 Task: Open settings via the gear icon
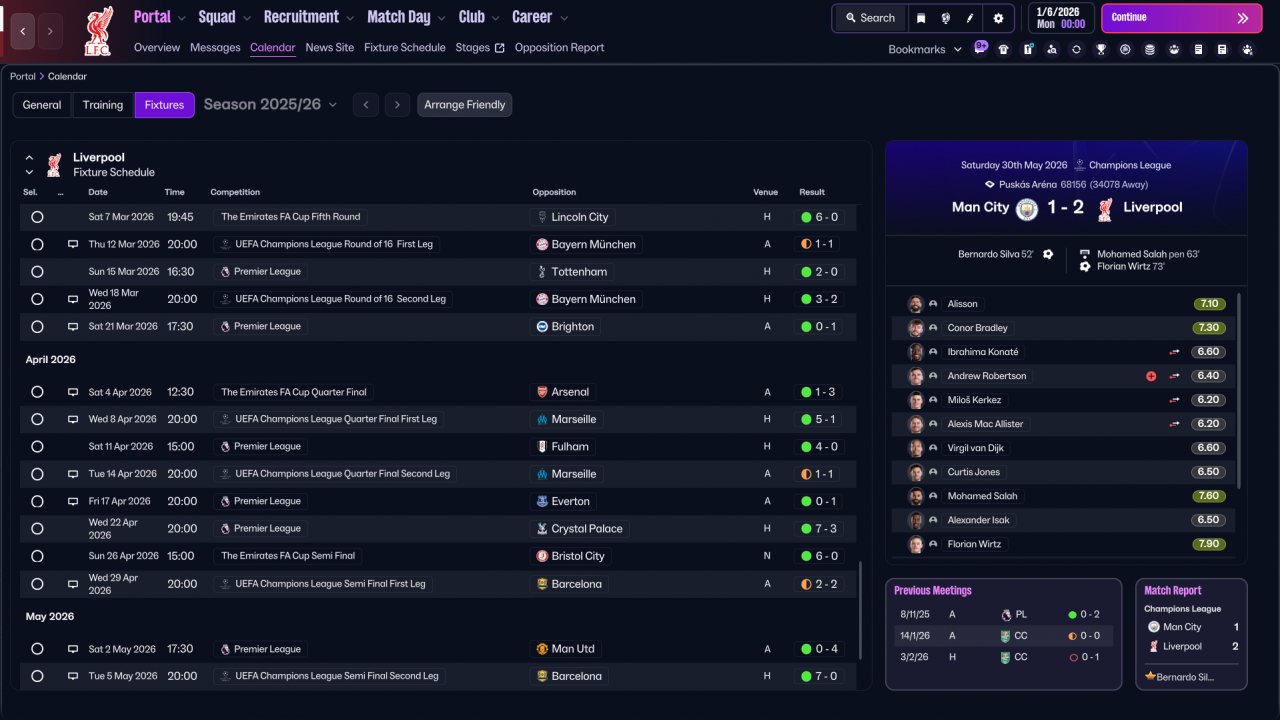click(998, 18)
